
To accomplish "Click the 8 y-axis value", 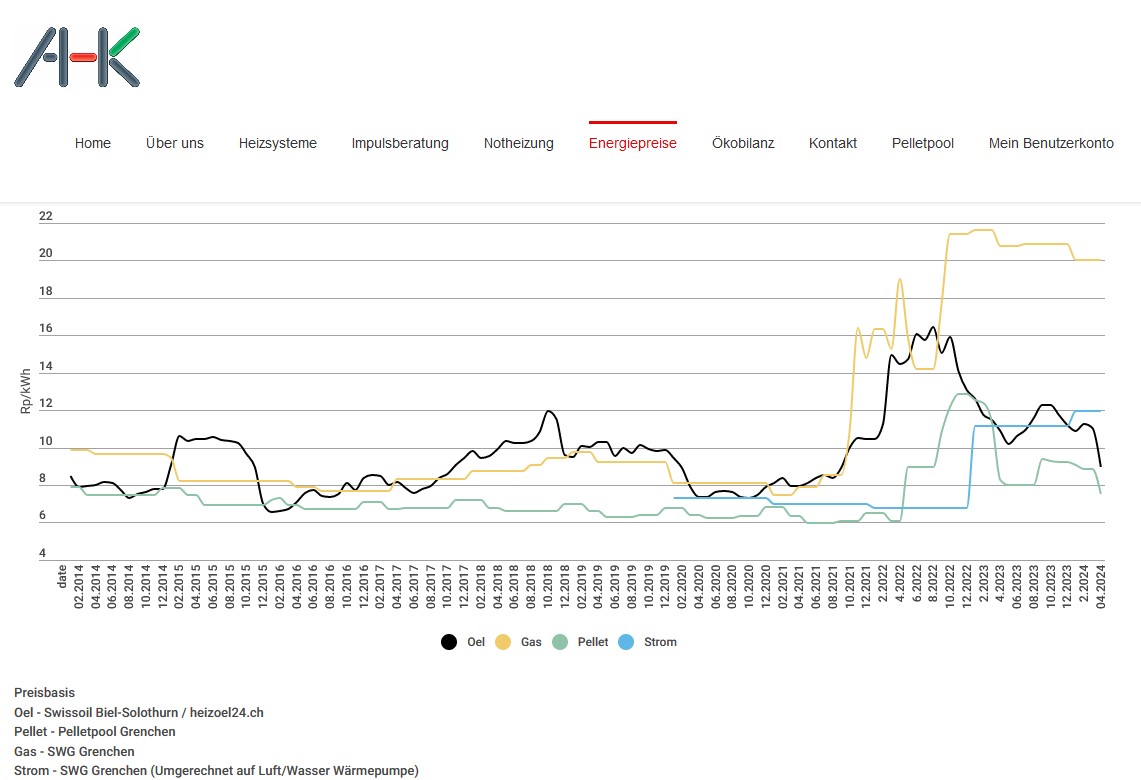I will pyautogui.click(x=42, y=478).
